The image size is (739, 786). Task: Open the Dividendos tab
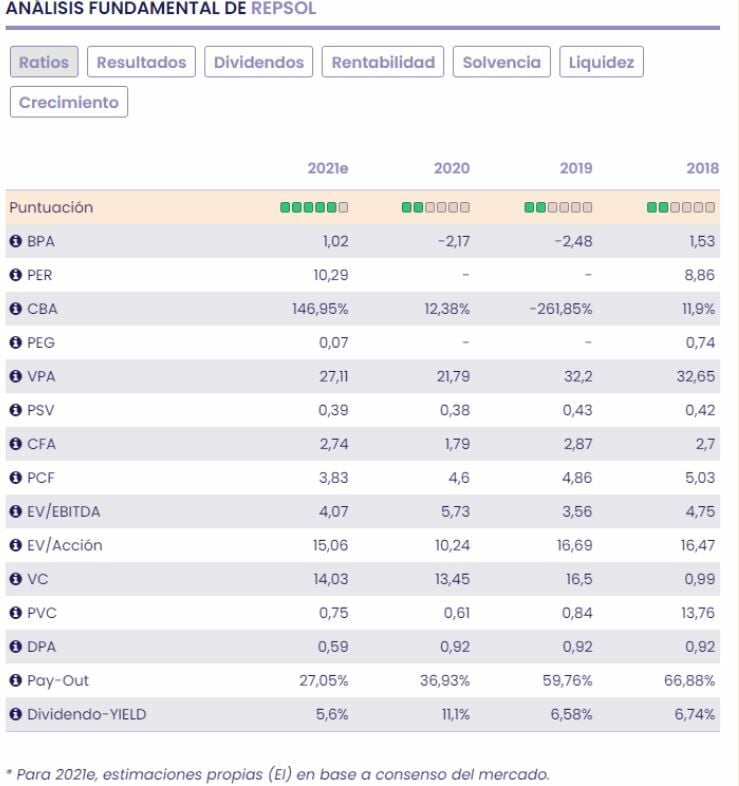(259, 62)
